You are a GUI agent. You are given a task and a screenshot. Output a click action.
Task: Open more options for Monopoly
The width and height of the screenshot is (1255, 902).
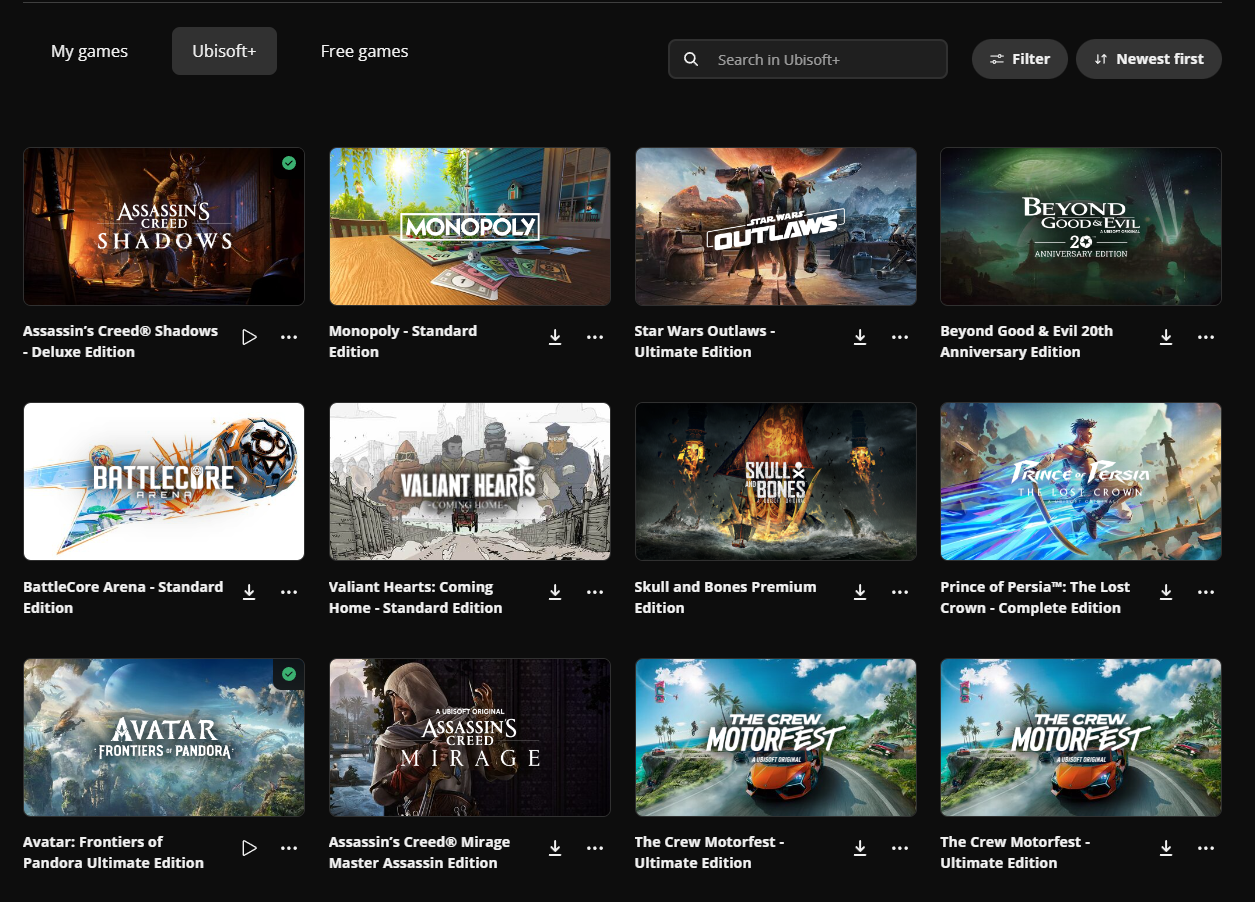[x=595, y=337]
